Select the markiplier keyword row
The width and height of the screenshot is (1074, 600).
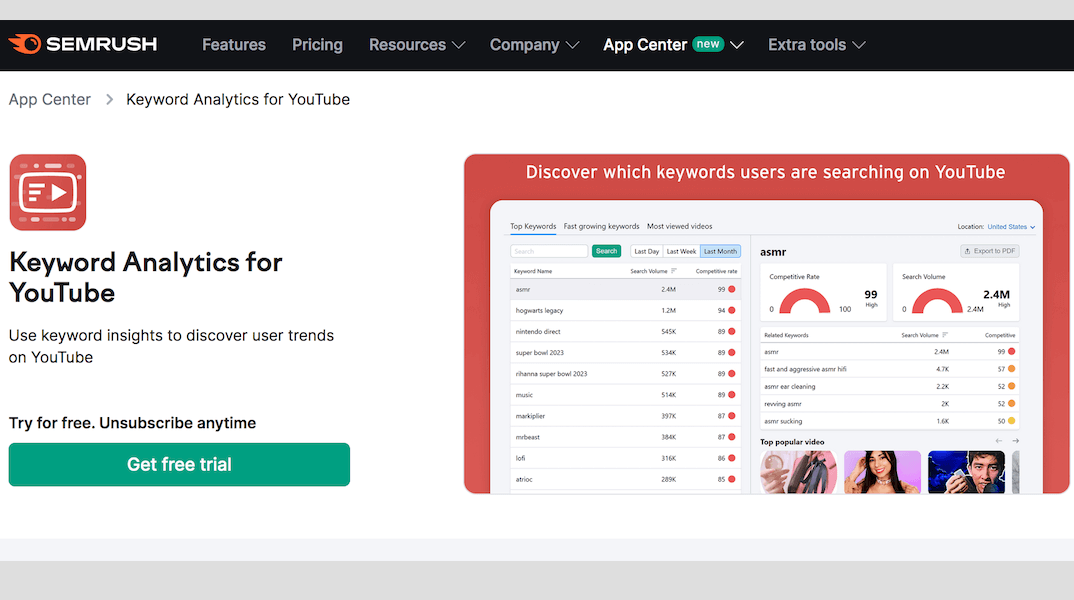(625, 416)
